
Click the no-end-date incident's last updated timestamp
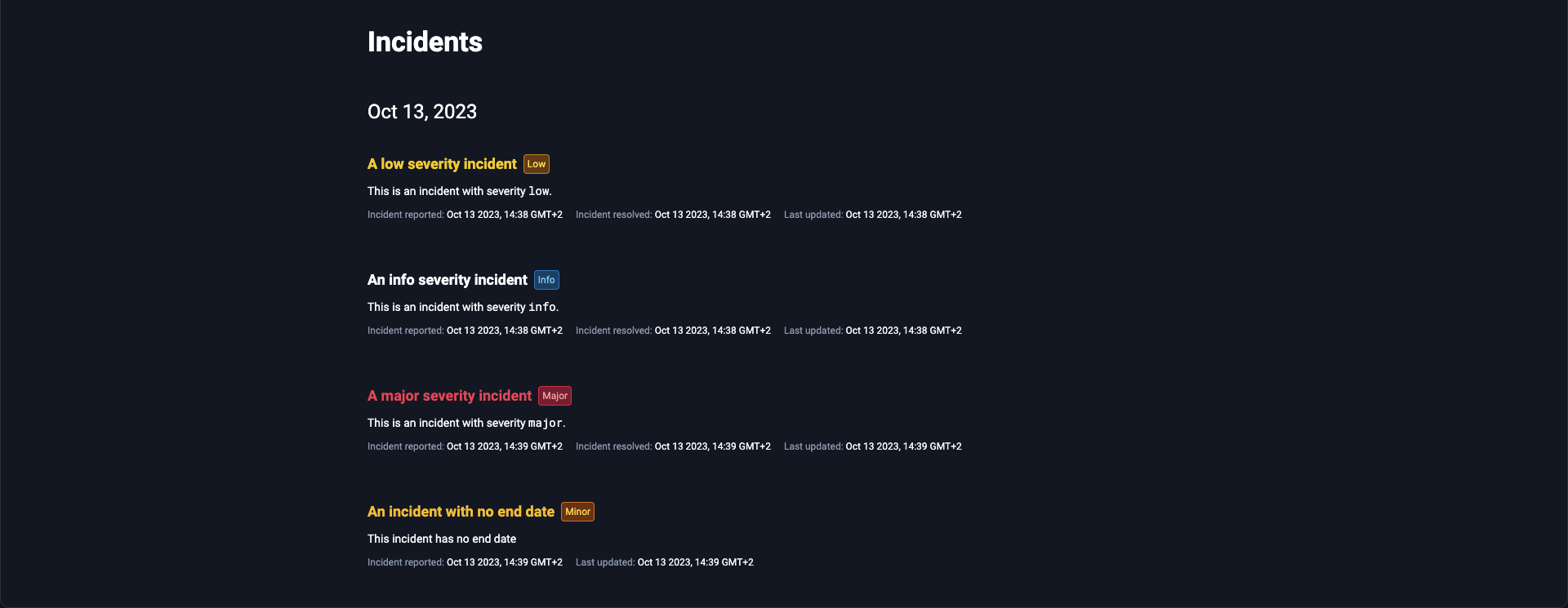(x=695, y=562)
